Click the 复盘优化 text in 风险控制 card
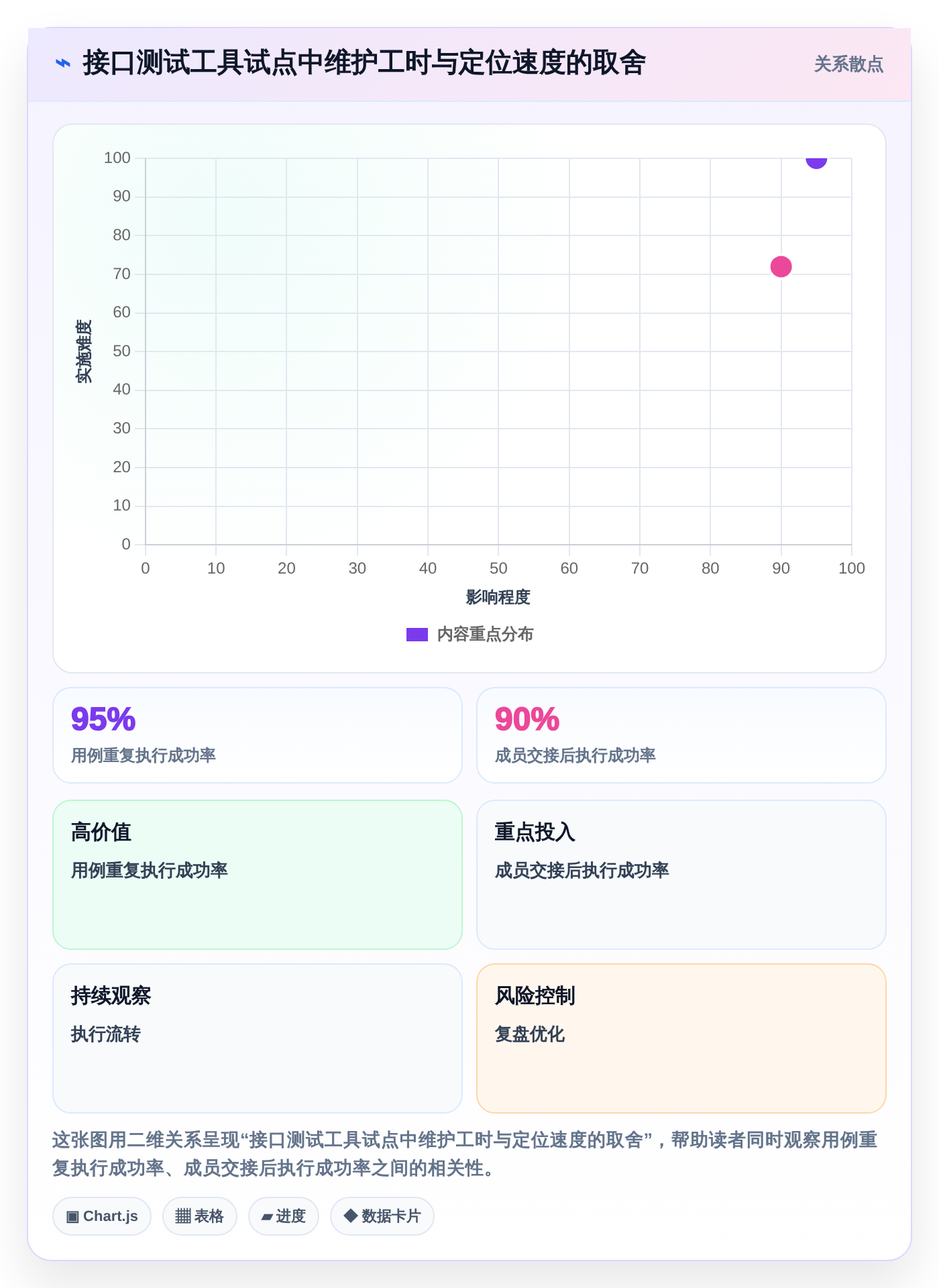The height and width of the screenshot is (1288, 939). click(x=530, y=1034)
